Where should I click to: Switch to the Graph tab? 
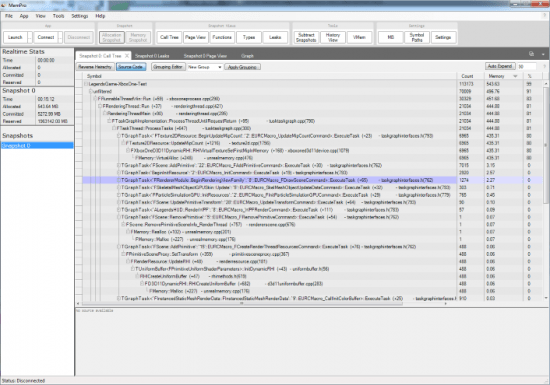[x=247, y=56]
